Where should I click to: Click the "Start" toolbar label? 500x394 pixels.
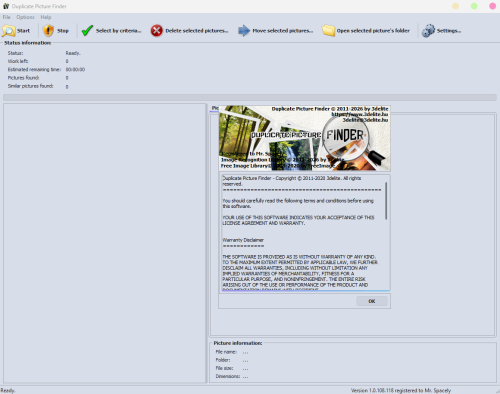coord(23,31)
